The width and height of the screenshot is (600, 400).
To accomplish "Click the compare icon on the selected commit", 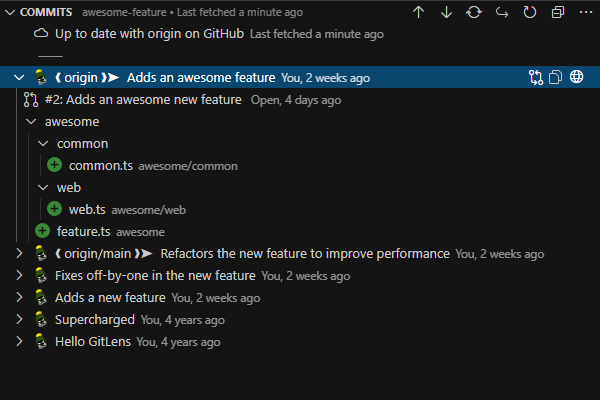I will click(536, 77).
